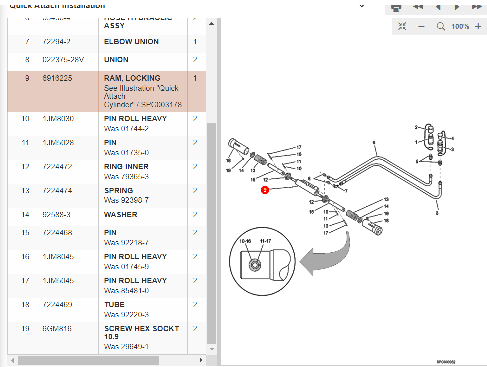Click part number 7224474
Screen dimensions: 487x367
coord(57,191)
